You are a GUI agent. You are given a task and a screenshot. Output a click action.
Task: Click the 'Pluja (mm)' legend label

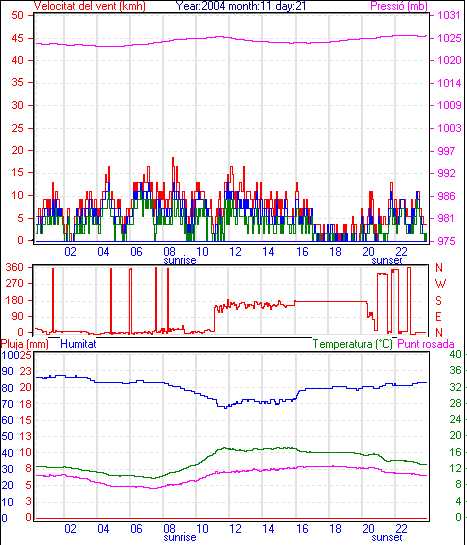(x=24, y=344)
